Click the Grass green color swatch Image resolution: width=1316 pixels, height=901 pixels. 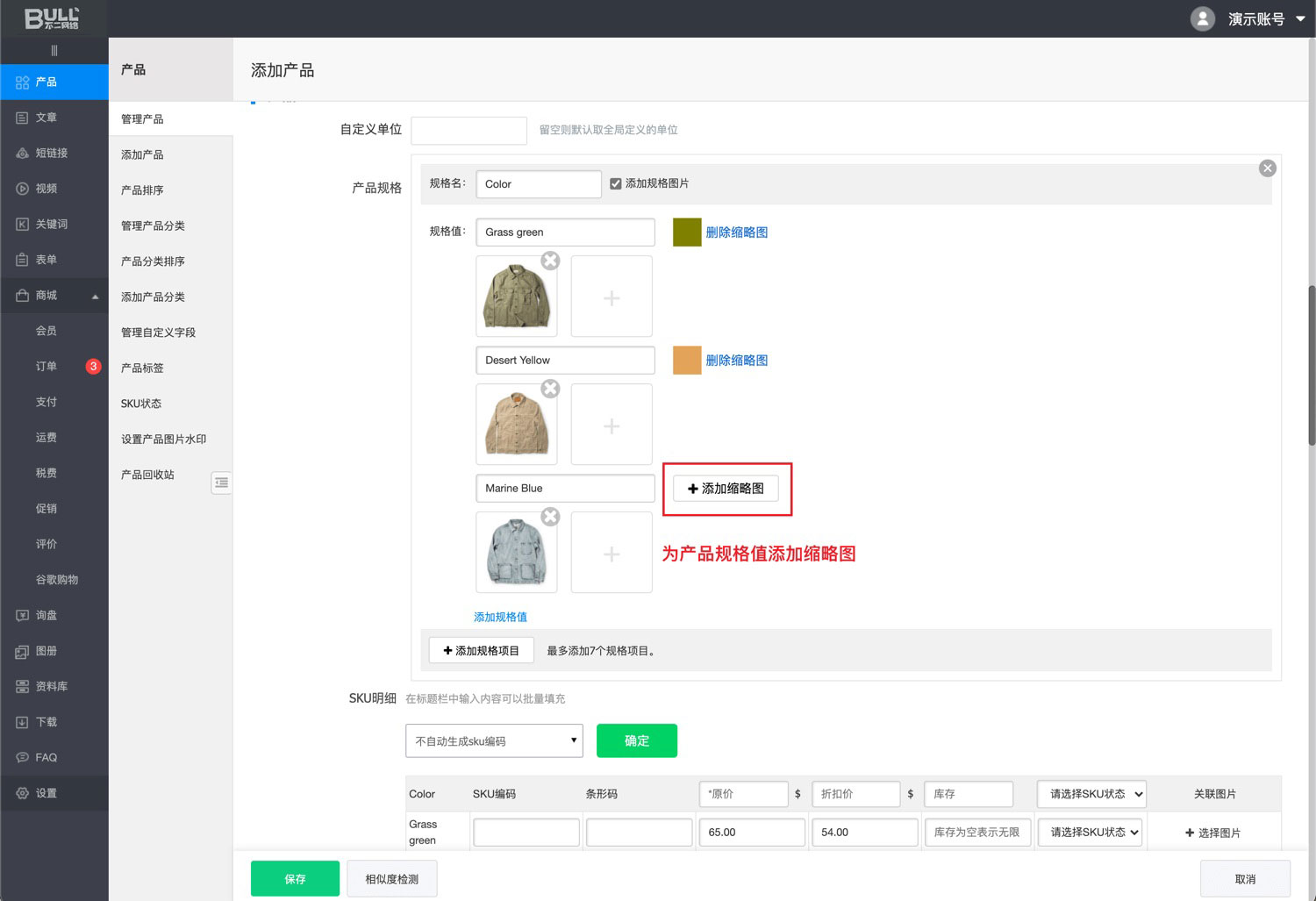click(x=687, y=232)
